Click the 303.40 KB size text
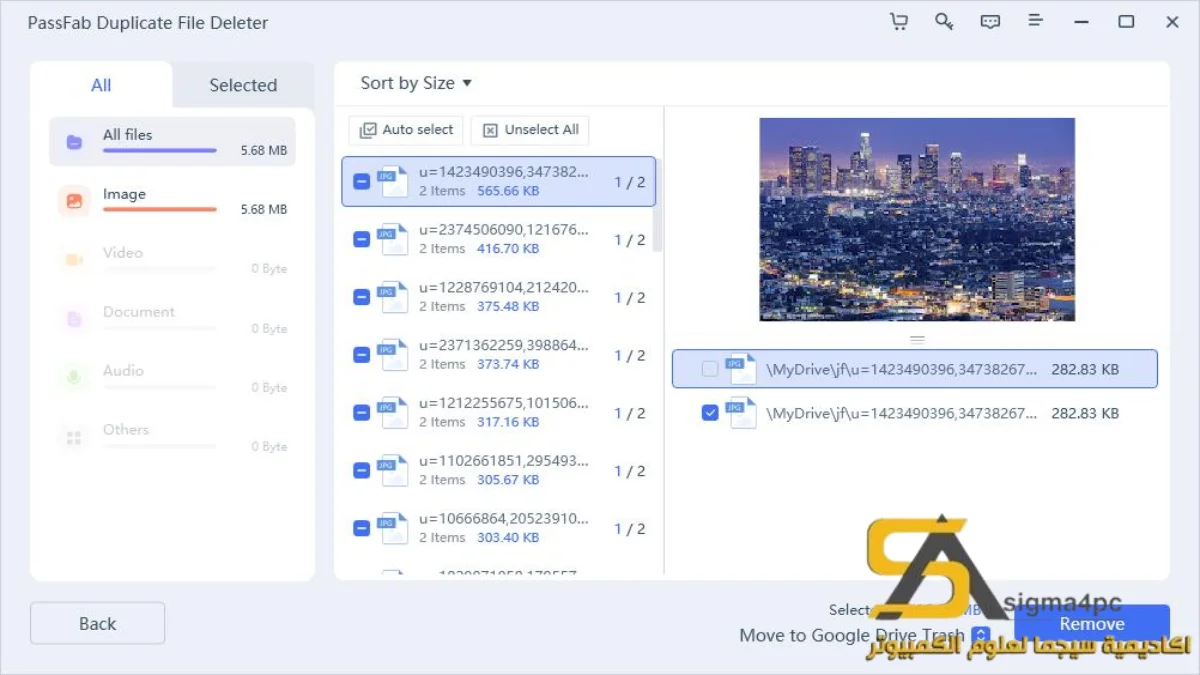 coord(508,539)
